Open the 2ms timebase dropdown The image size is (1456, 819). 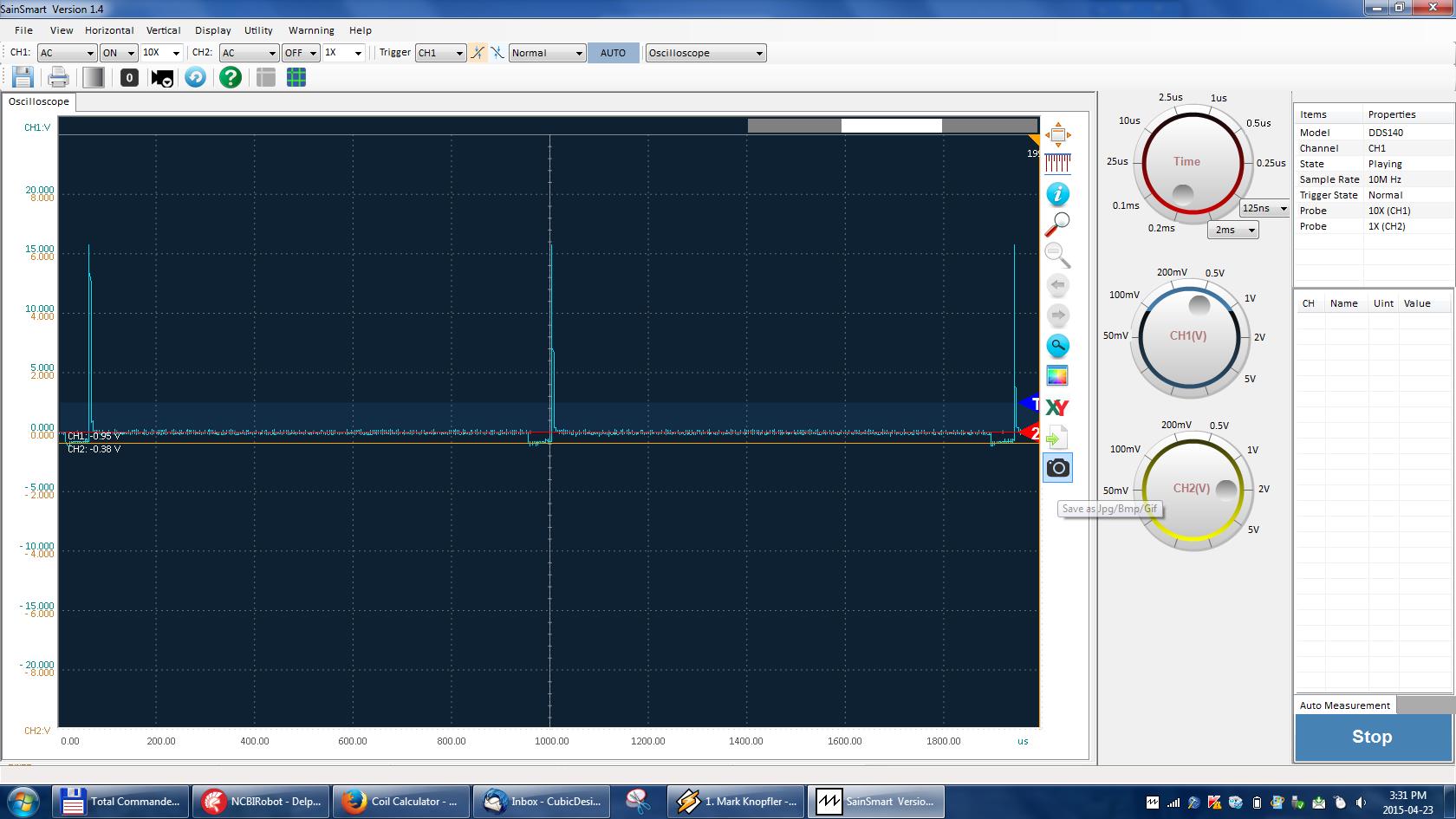point(1233,230)
